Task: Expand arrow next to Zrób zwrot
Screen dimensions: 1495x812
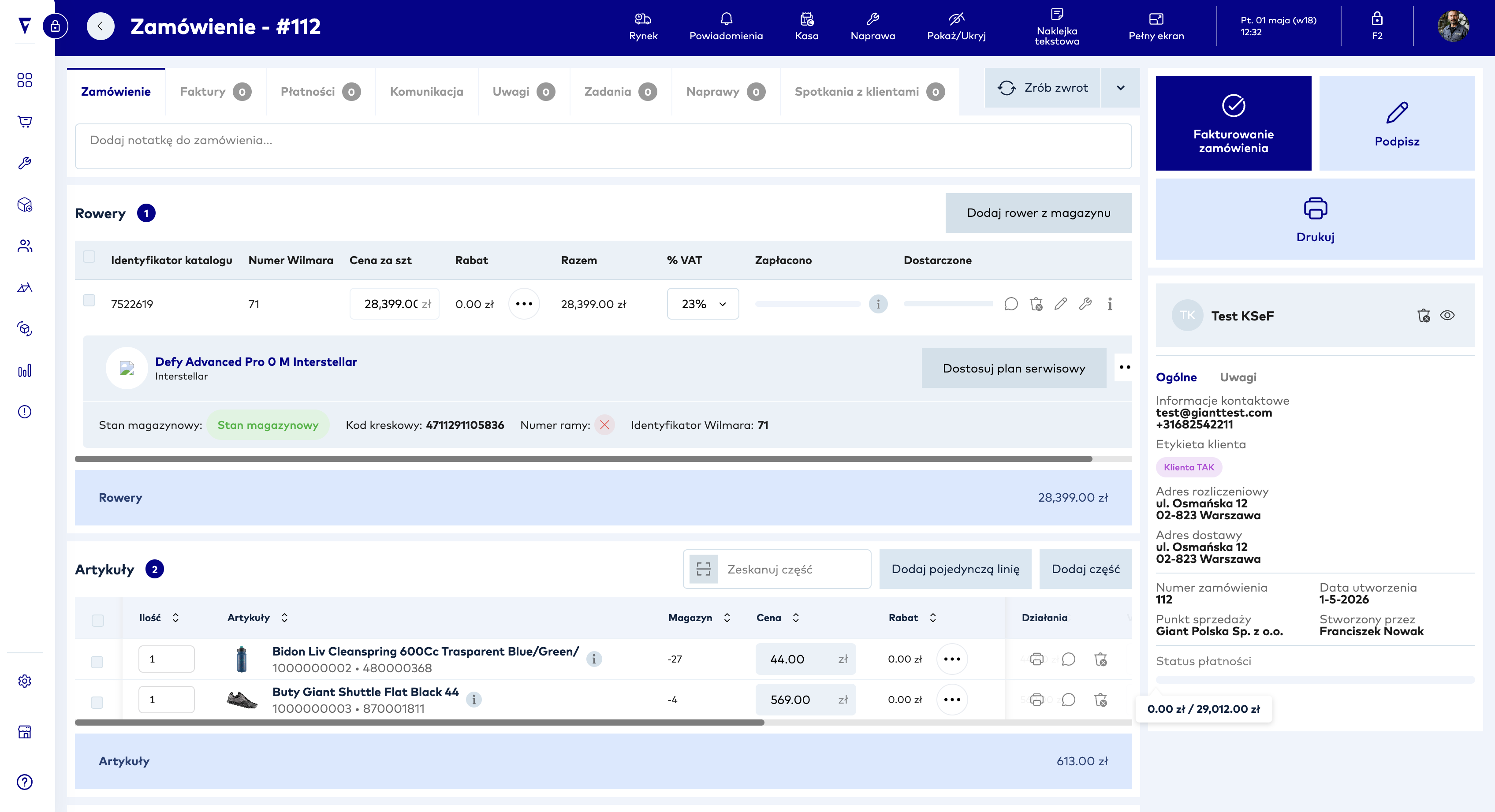Action: pos(1120,88)
